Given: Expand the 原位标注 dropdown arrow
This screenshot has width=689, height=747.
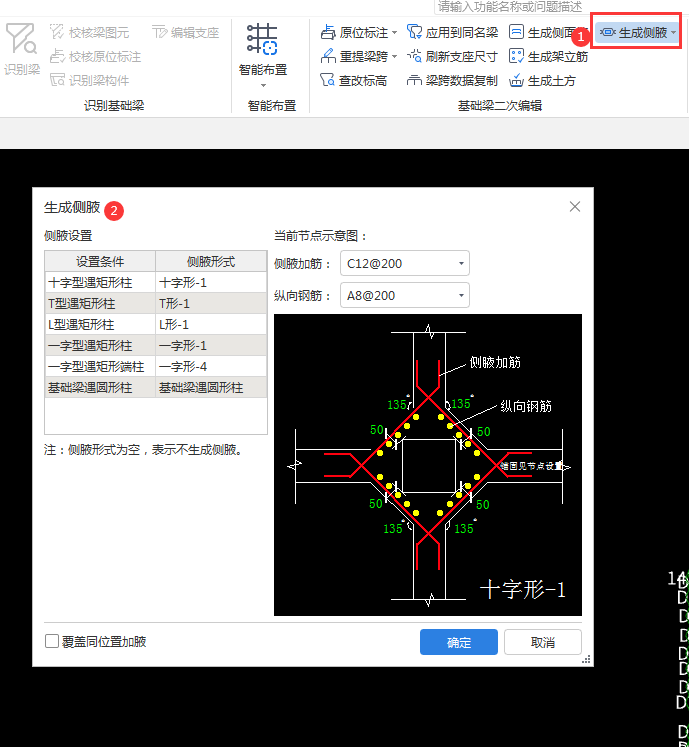Looking at the screenshot, I should click(x=395, y=33).
